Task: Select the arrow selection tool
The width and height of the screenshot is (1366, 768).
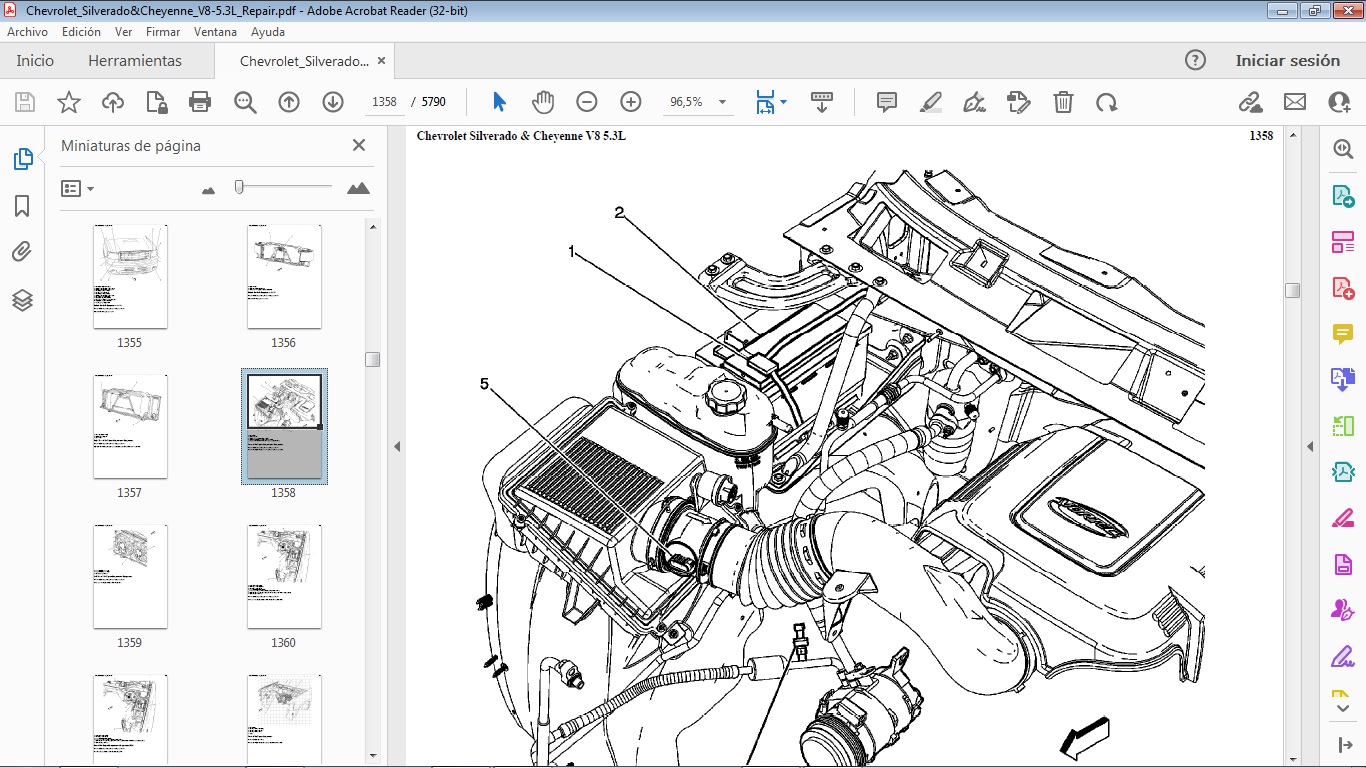Action: pyautogui.click(x=499, y=102)
